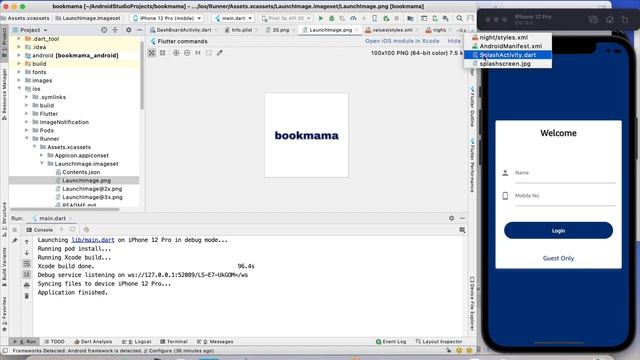Expand the .dart_tool folder

coord(19,39)
